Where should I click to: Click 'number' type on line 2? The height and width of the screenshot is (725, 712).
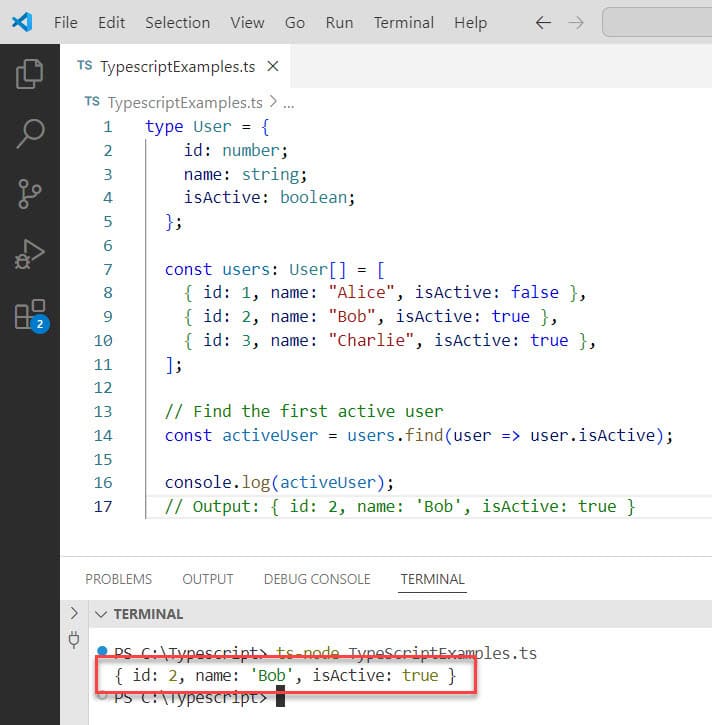tap(251, 151)
